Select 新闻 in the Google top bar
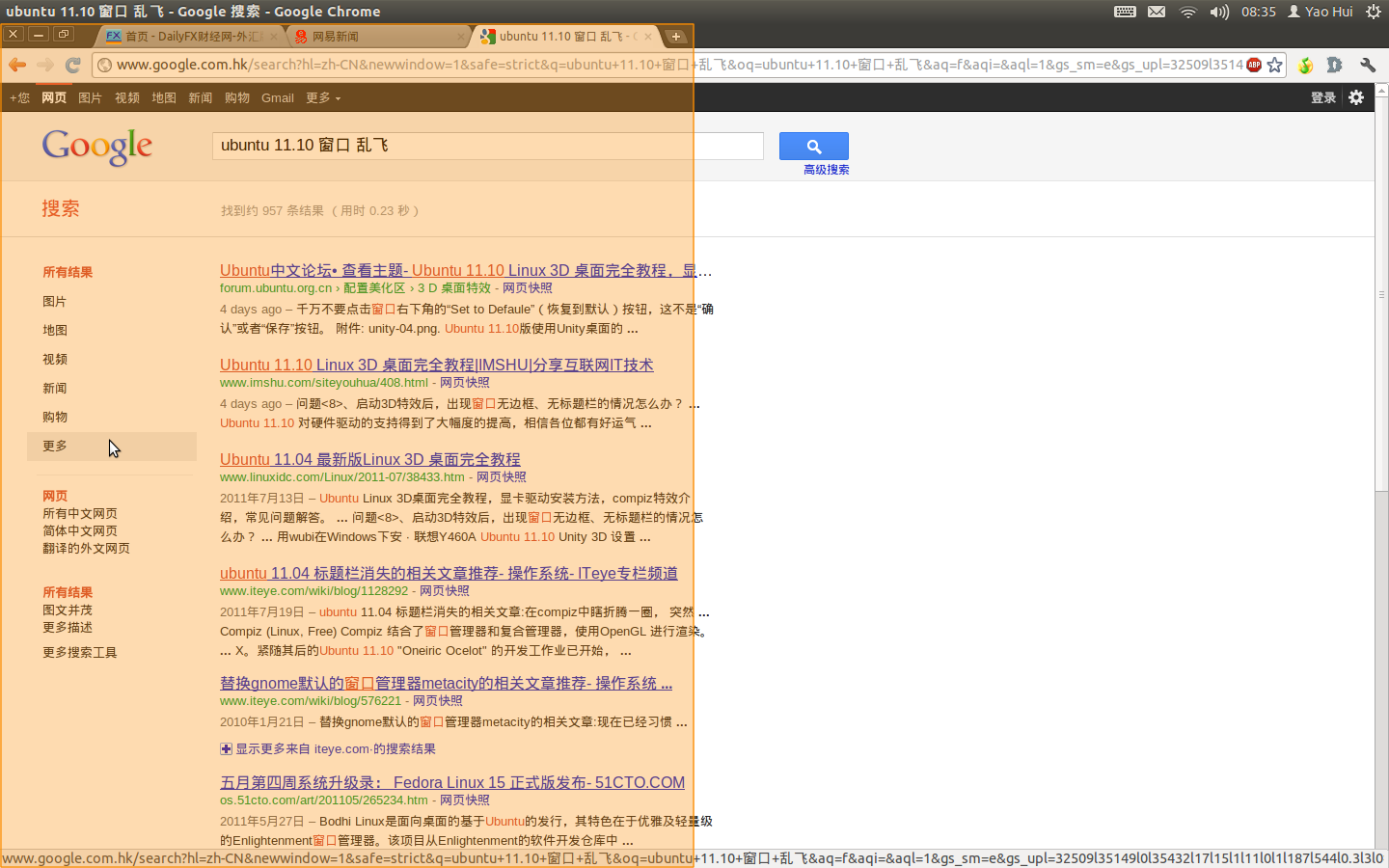 click(x=201, y=97)
